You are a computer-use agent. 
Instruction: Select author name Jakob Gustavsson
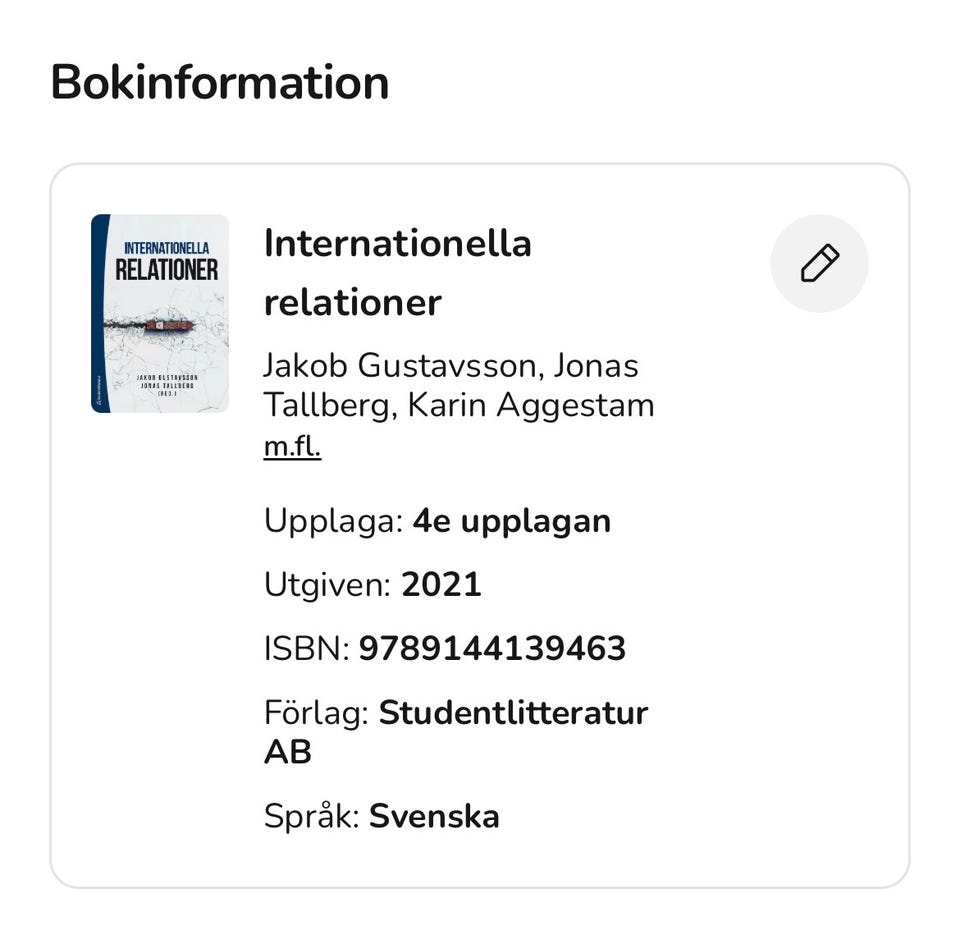400,365
